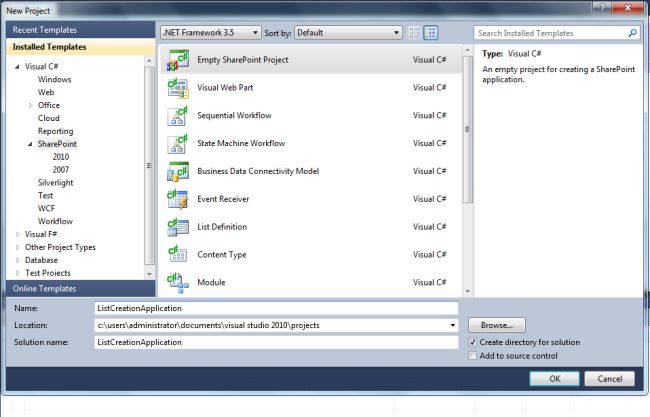This screenshot has height=417, width=650.
Task: Select the 2007 SharePoint node
Action: [x=61, y=170]
